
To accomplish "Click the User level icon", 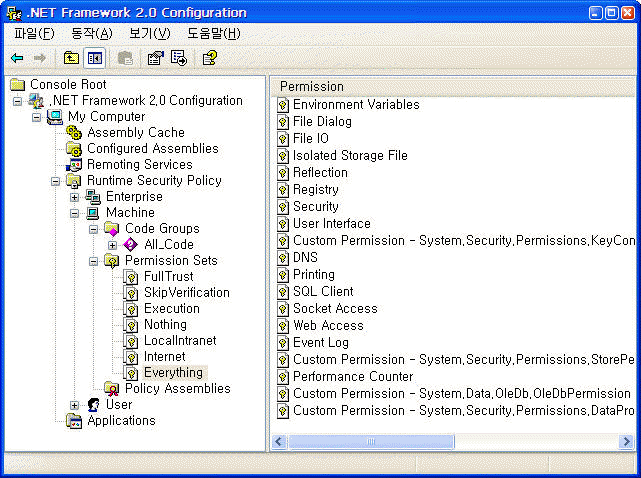I will 93,404.
